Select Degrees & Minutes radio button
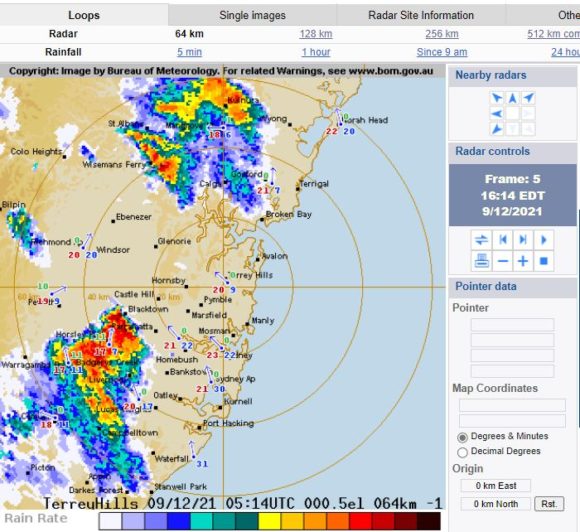This screenshot has height=532, width=580. click(x=462, y=437)
